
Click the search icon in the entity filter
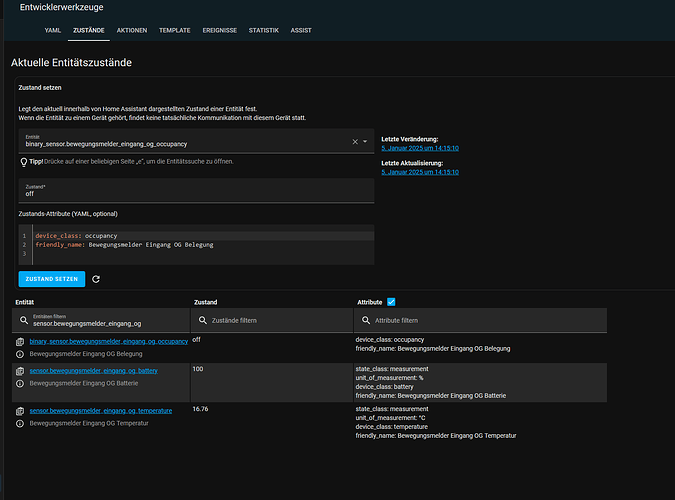point(24,320)
